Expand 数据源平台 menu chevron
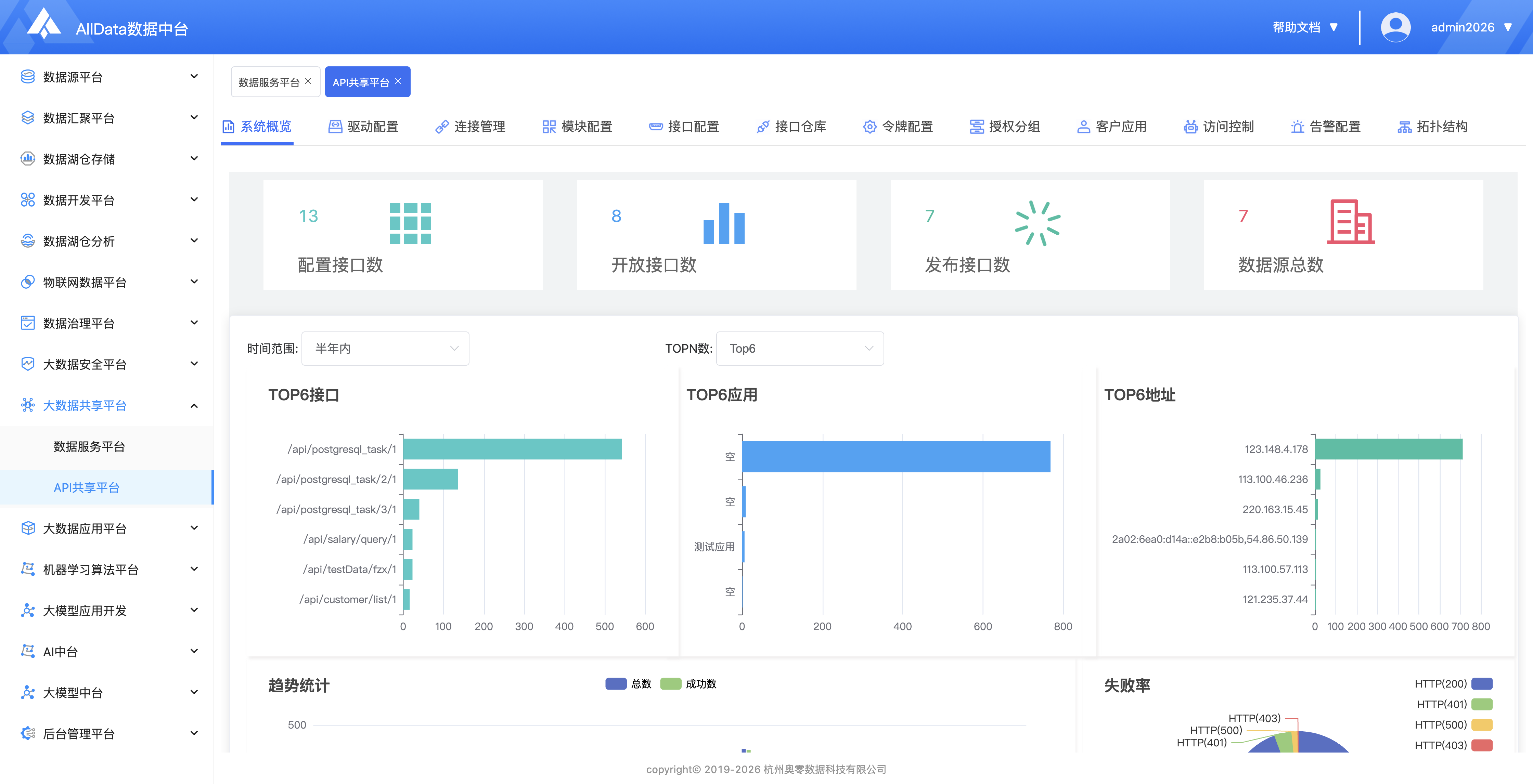This screenshot has height=784, width=1533. [x=194, y=77]
